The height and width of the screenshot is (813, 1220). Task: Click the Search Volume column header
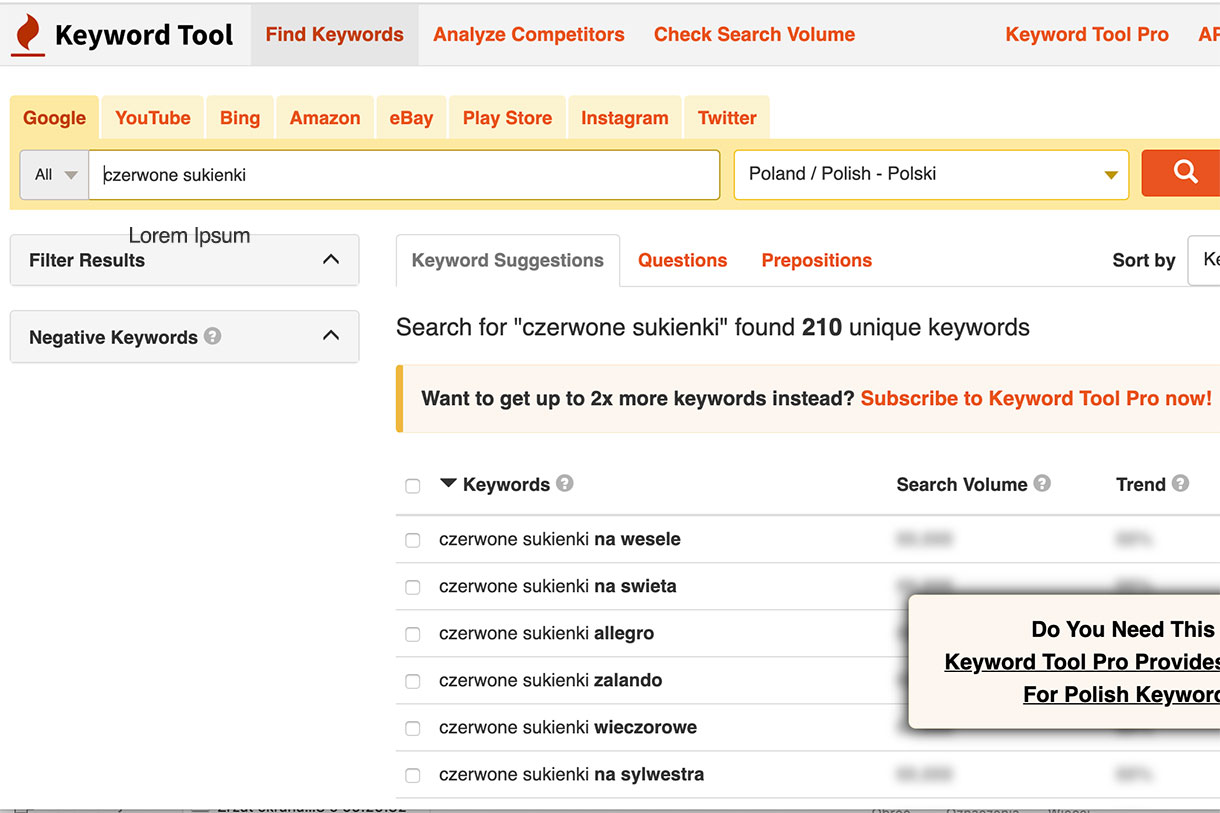tap(961, 484)
